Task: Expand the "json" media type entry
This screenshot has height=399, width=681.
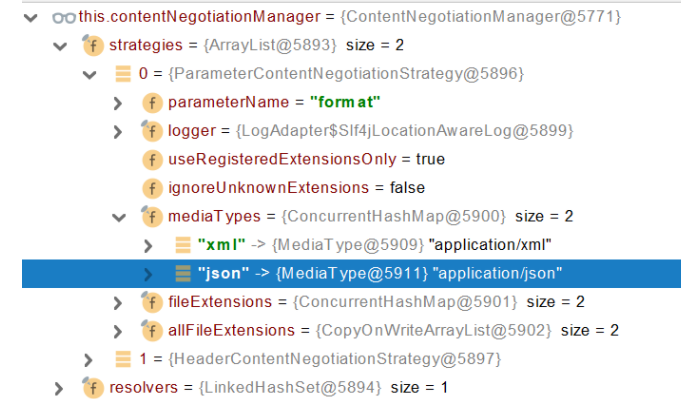Action: pos(148,274)
